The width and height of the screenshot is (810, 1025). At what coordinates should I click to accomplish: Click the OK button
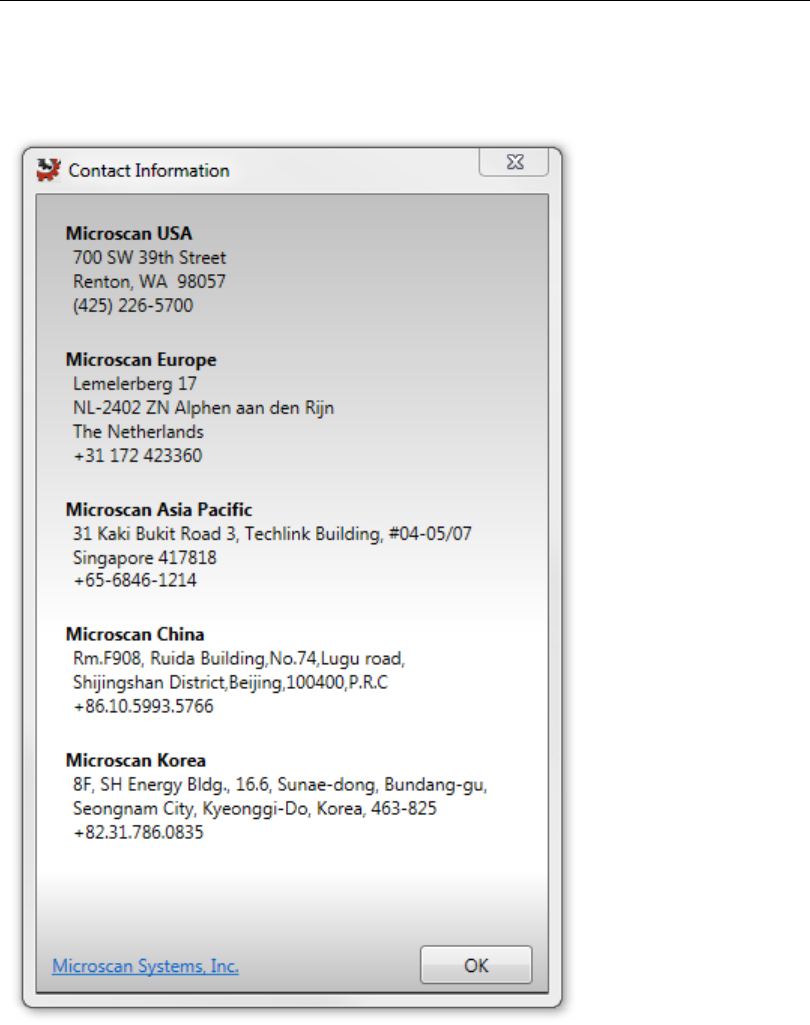pyautogui.click(x=476, y=965)
